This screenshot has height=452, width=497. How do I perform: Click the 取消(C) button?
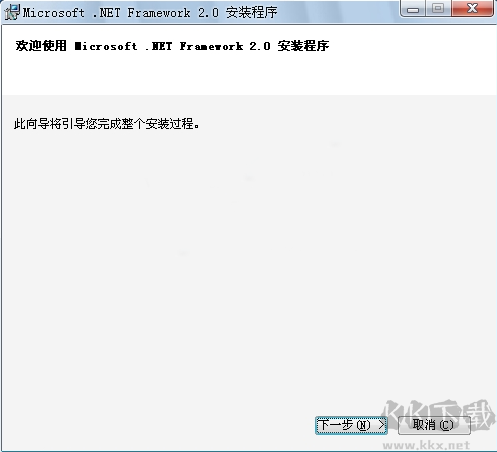click(x=434, y=425)
